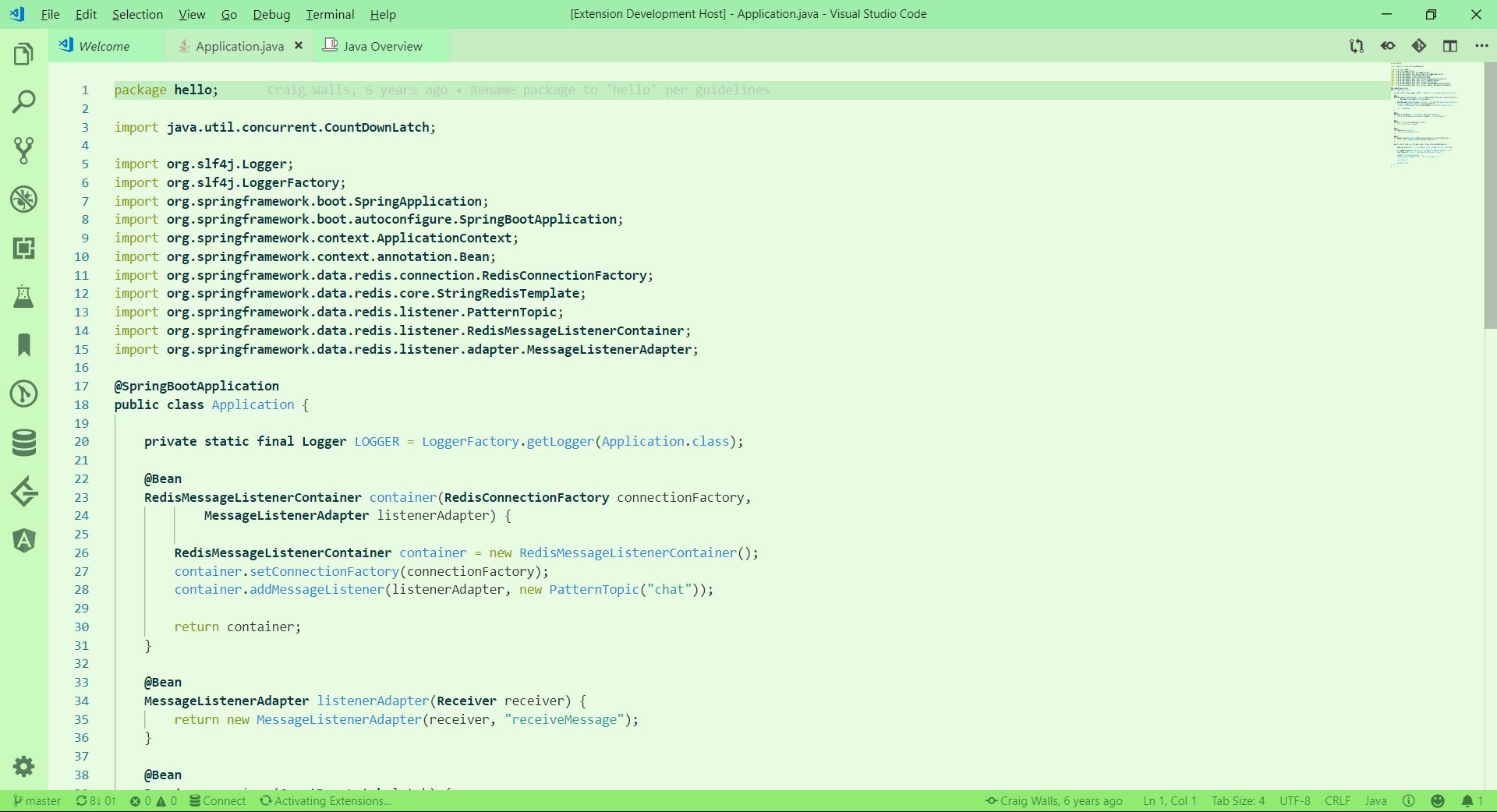1497x812 pixels.
Task: Click the @SpringBootApplication annotation
Action: tap(196, 387)
